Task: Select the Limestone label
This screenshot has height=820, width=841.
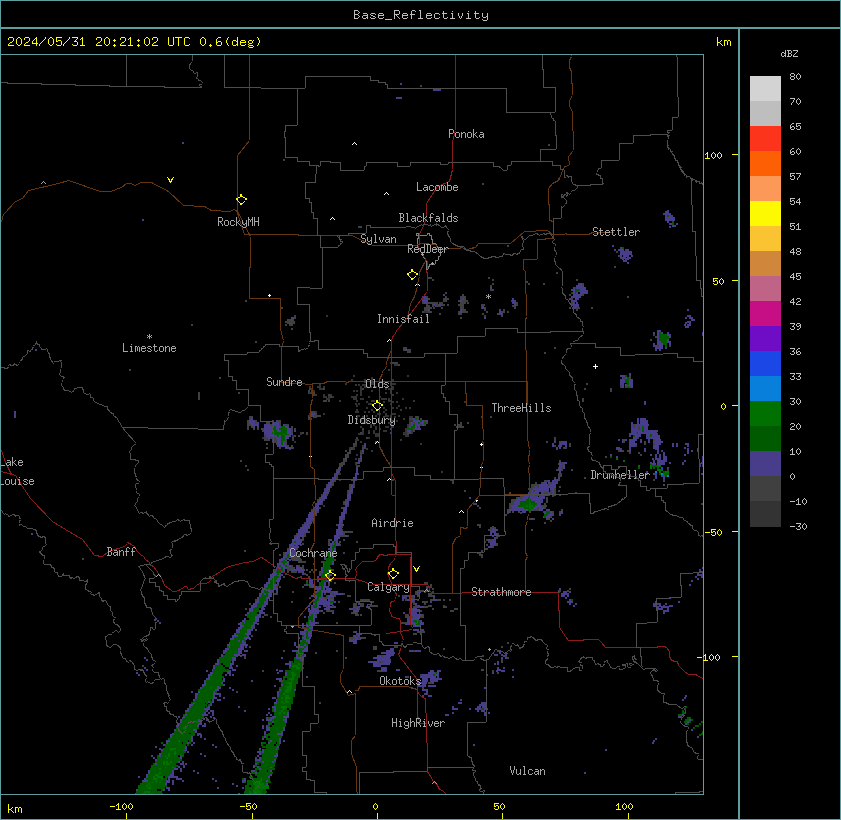Action: 149,348
